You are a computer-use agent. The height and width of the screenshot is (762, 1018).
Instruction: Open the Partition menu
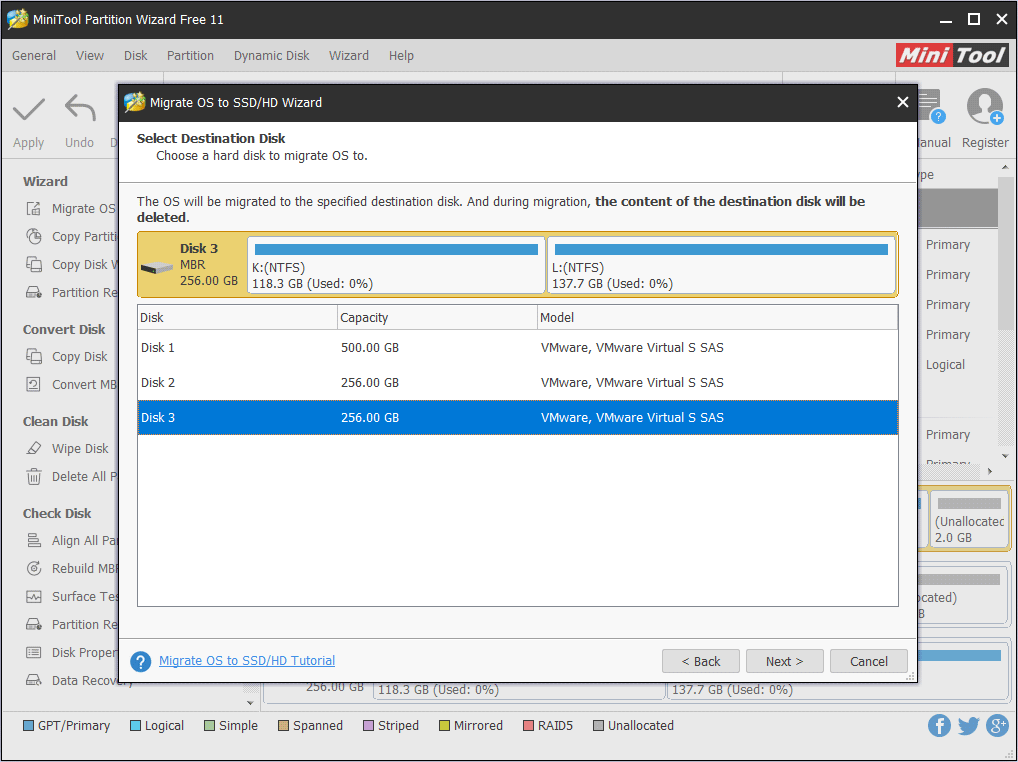(x=190, y=56)
